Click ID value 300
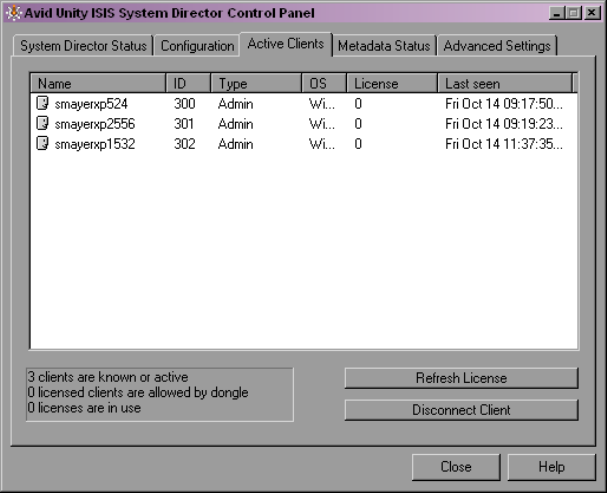 [184, 104]
